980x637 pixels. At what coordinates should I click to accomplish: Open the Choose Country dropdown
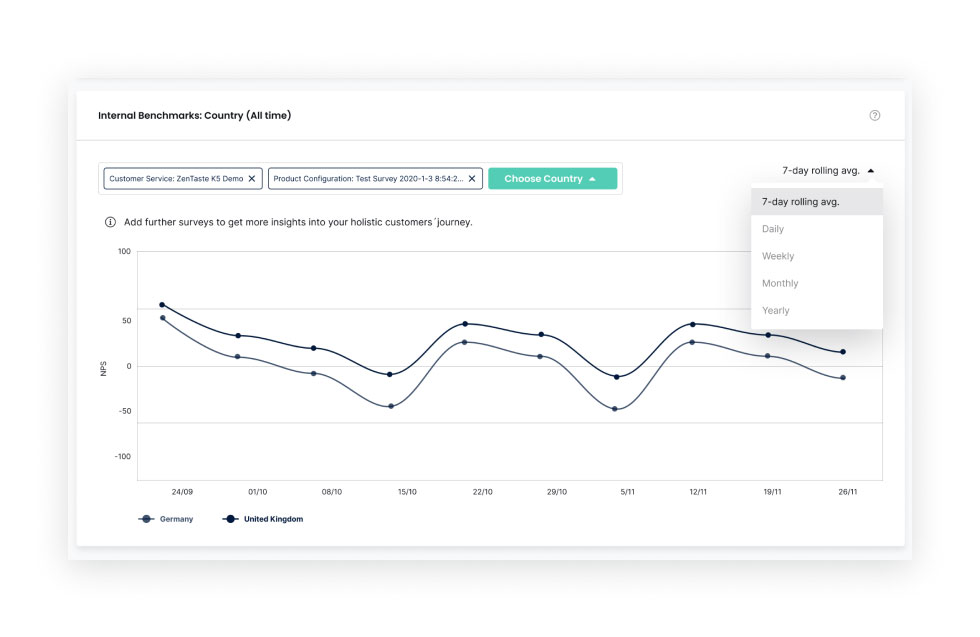point(552,179)
